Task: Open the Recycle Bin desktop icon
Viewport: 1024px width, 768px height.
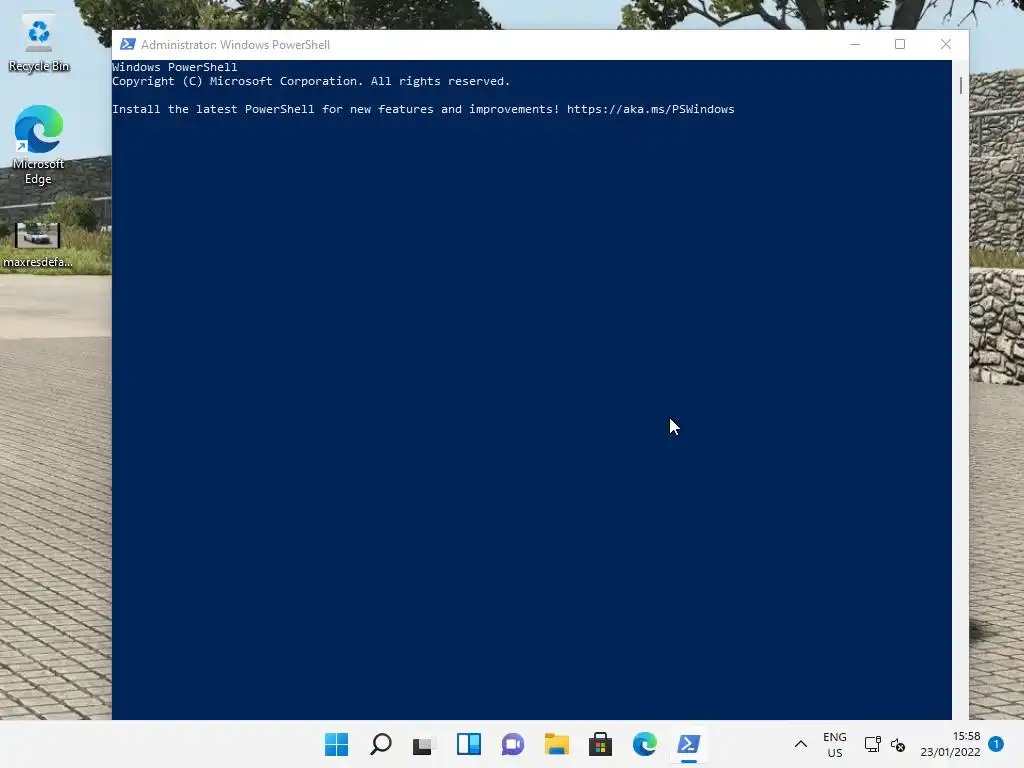Action: click(39, 42)
